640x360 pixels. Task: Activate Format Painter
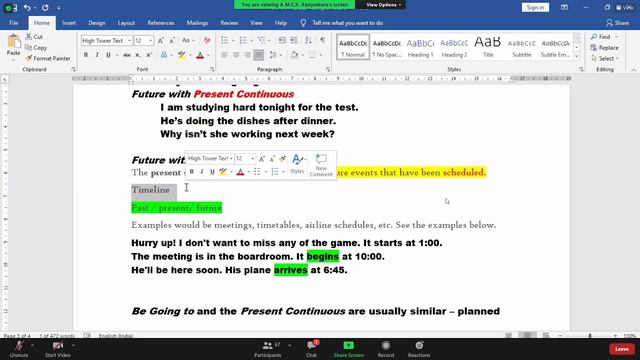coord(48,58)
